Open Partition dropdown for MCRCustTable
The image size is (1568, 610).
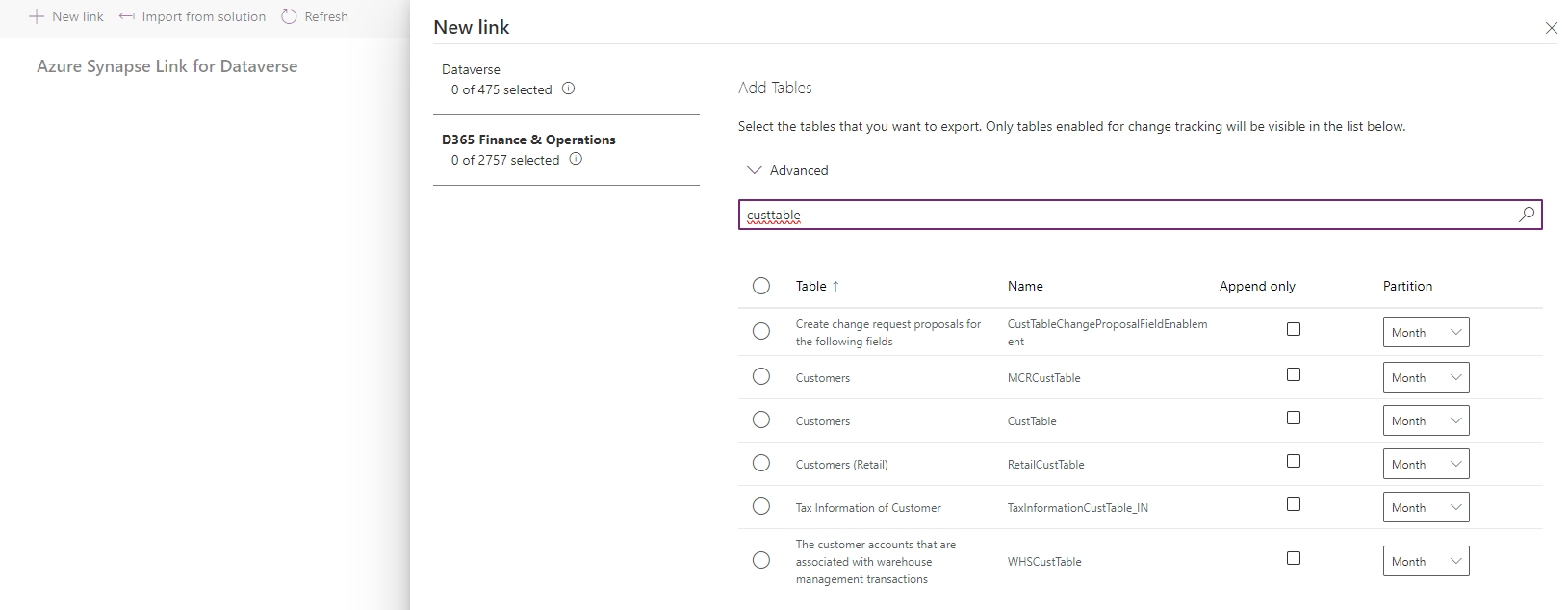pos(1426,377)
